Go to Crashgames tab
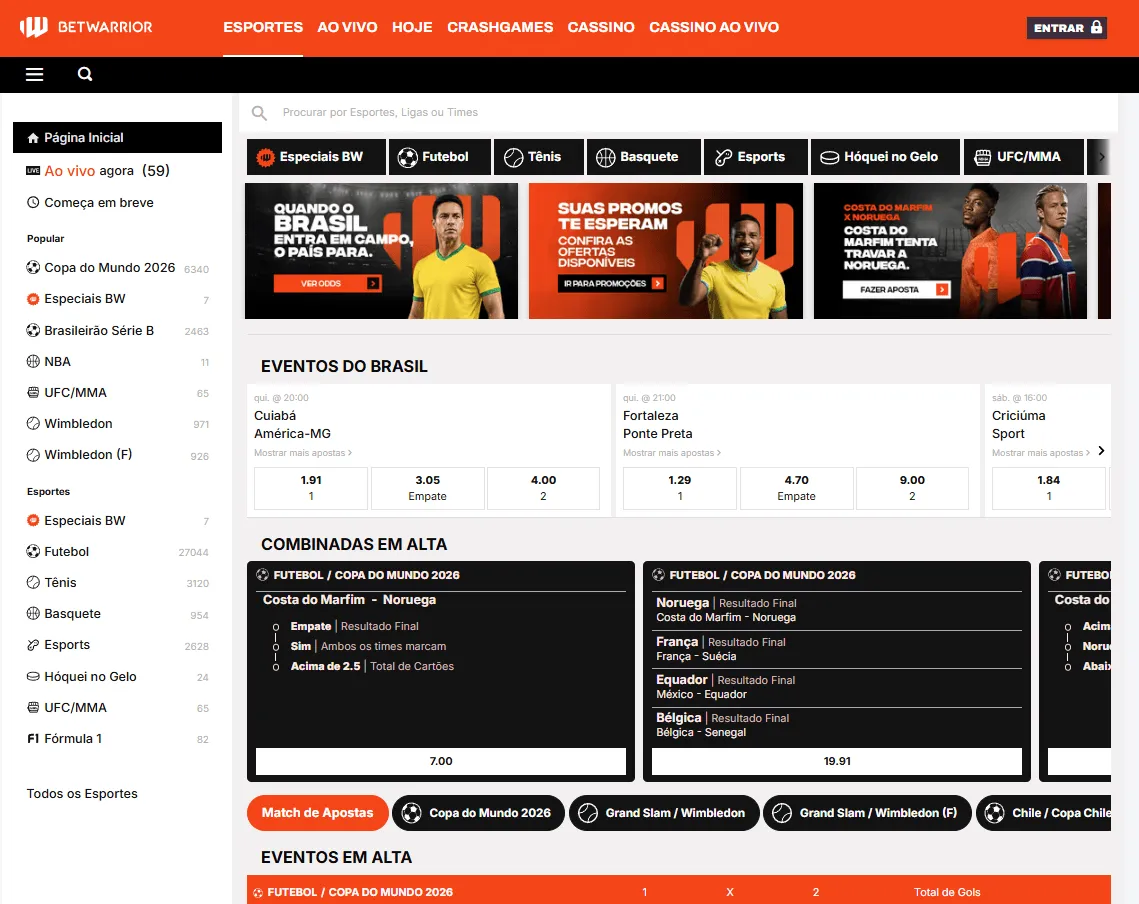The height and width of the screenshot is (904, 1139). point(500,28)
